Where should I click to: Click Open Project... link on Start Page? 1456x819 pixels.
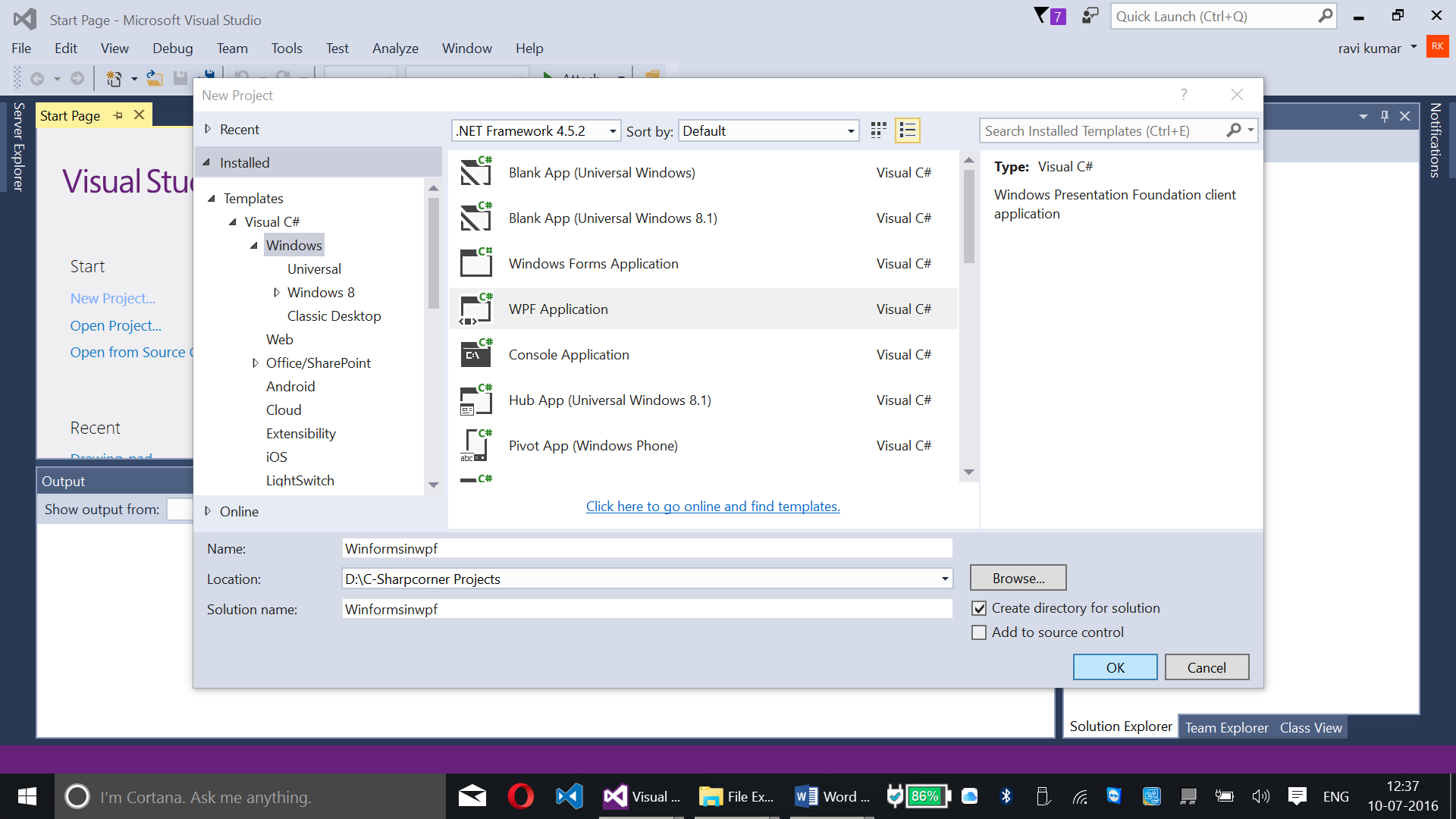coord(115,325)
